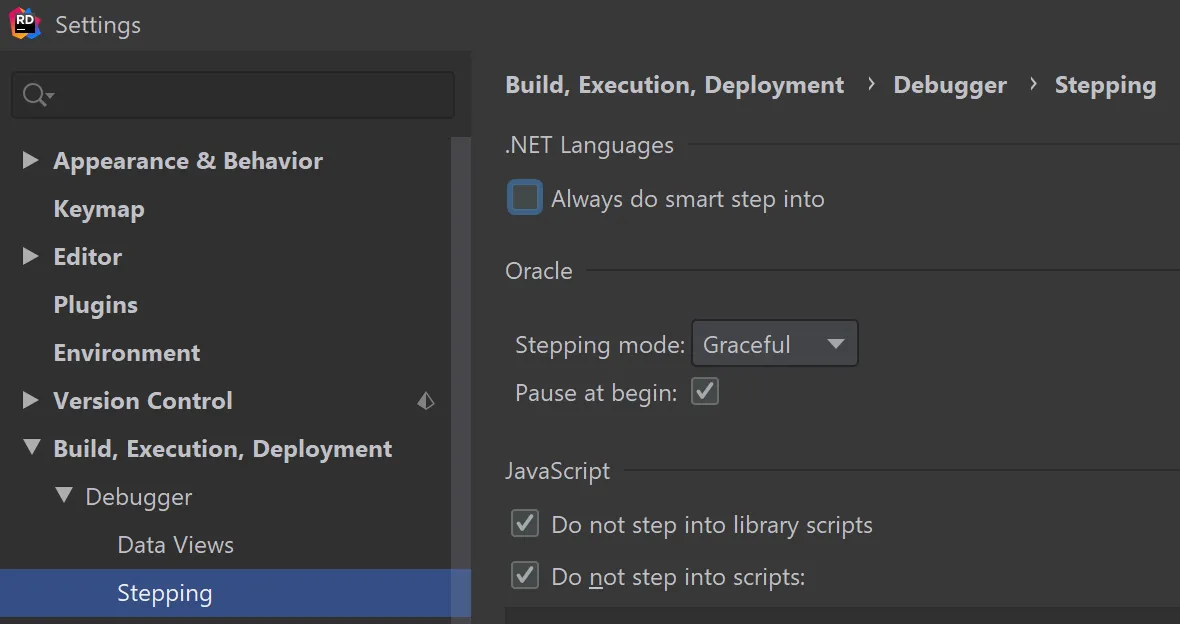The height and width of the screenshot is (624, 1180).
Task: Open the Keymap settings page
Action: point(98,209)
